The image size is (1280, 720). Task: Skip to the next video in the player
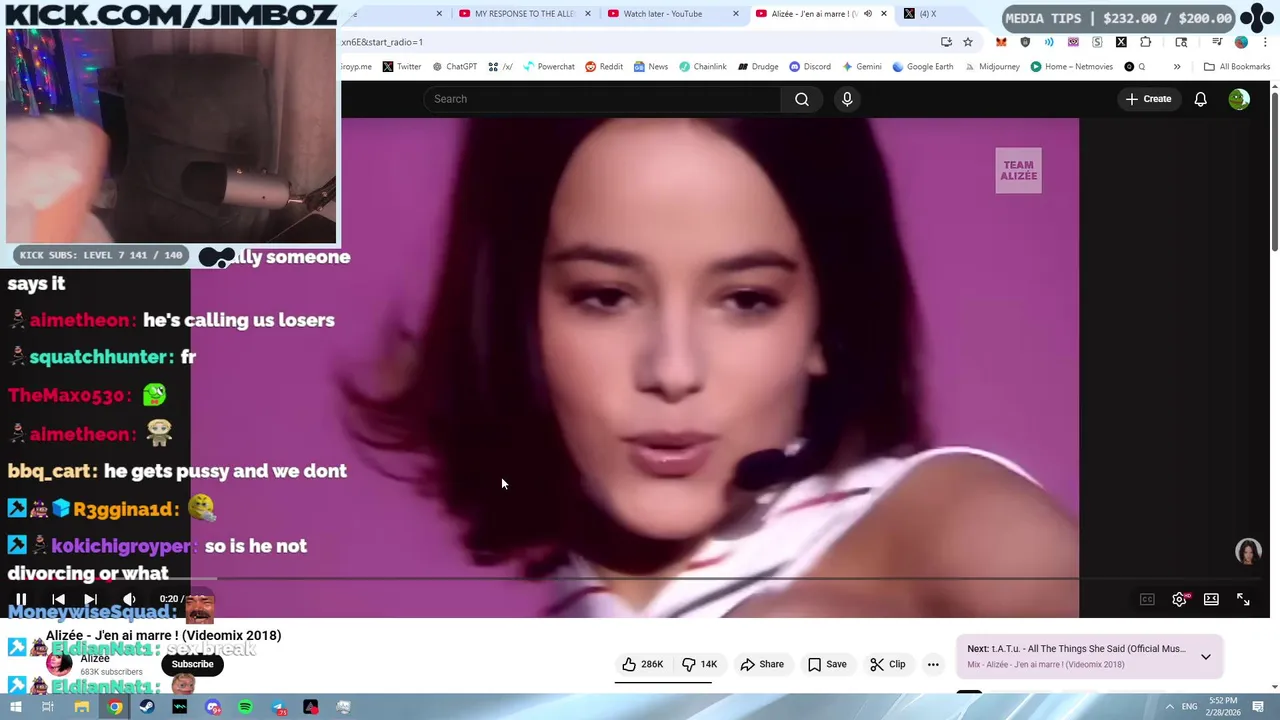[x=91, y=599]
